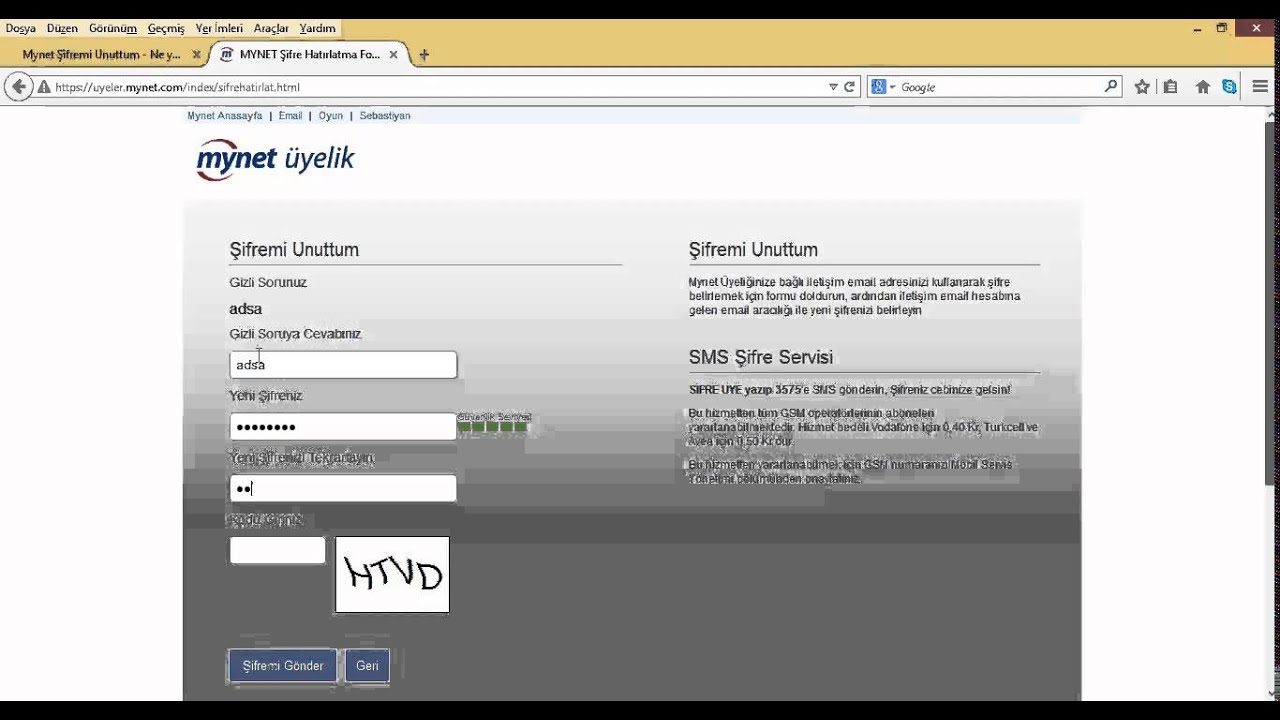Image resolution: width=1280 pixels, height=720 pixels.
Task: Click the Home icon in toolbar
Action: coord(1203,87)
